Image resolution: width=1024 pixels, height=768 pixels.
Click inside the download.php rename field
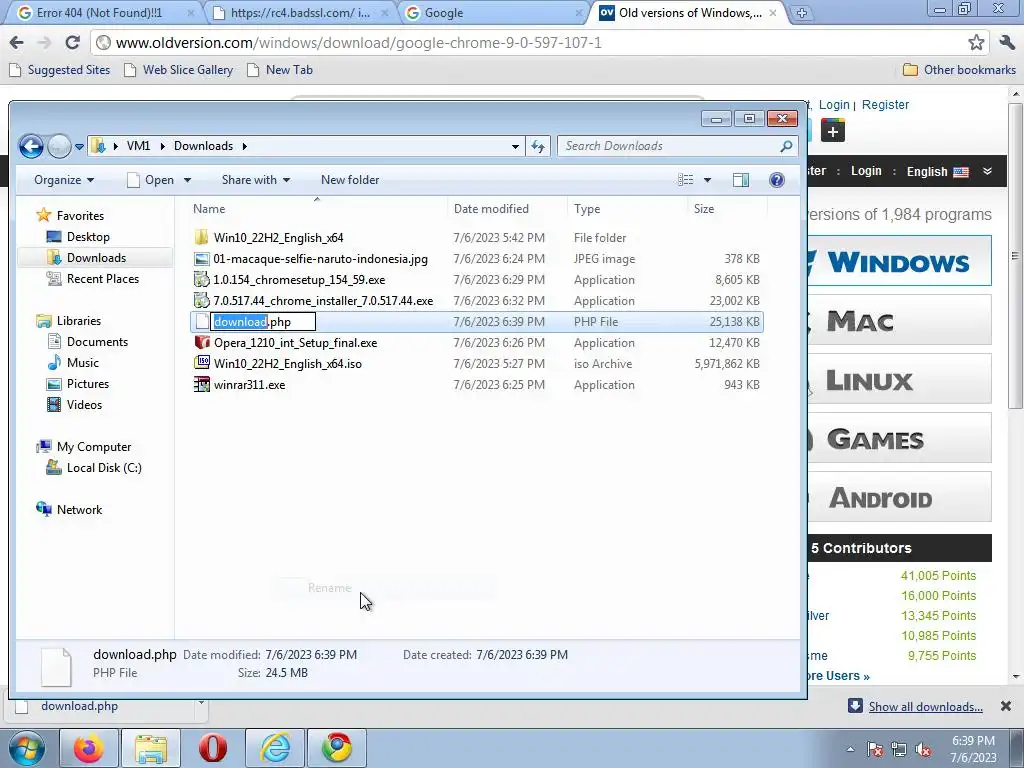pyautogui.click(x=263, y=321)
